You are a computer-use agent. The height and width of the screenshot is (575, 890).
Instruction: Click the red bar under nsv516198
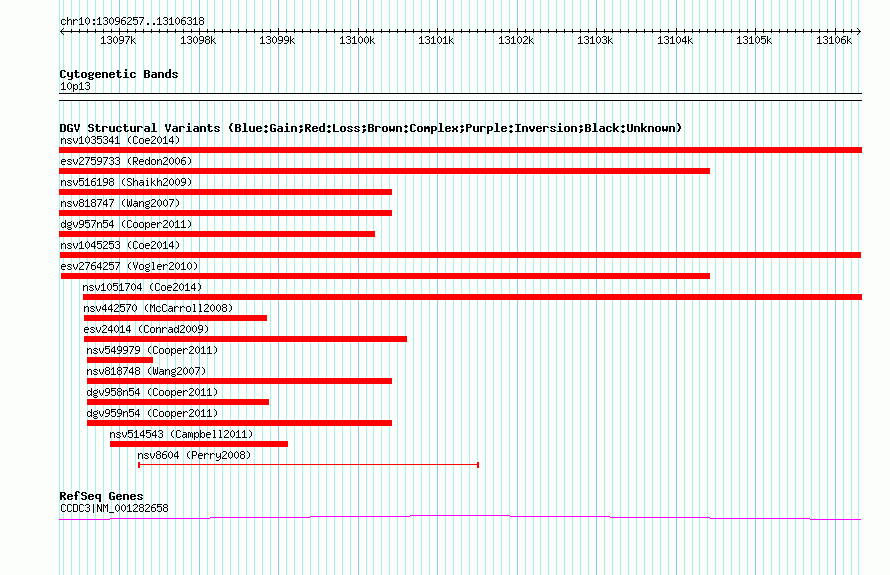coord(225,192)
